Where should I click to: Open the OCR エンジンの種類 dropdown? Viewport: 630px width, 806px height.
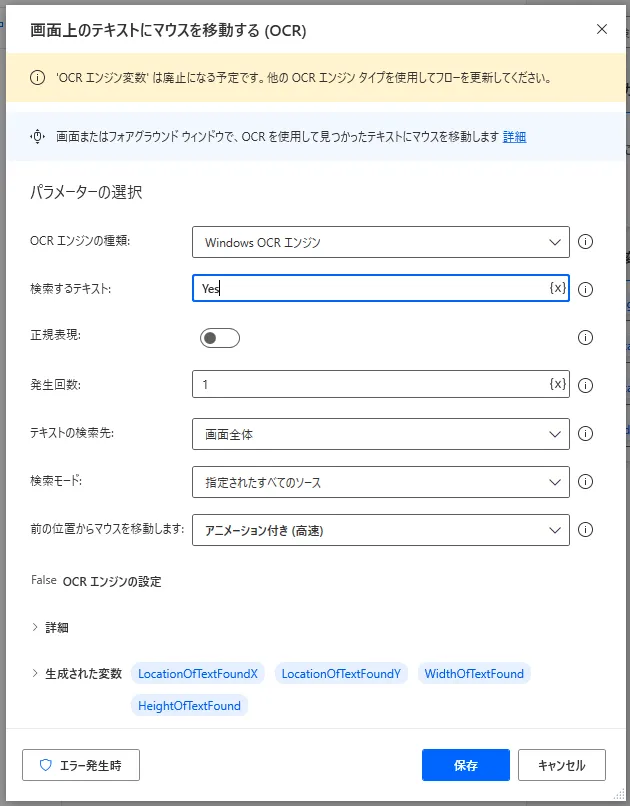381,242
